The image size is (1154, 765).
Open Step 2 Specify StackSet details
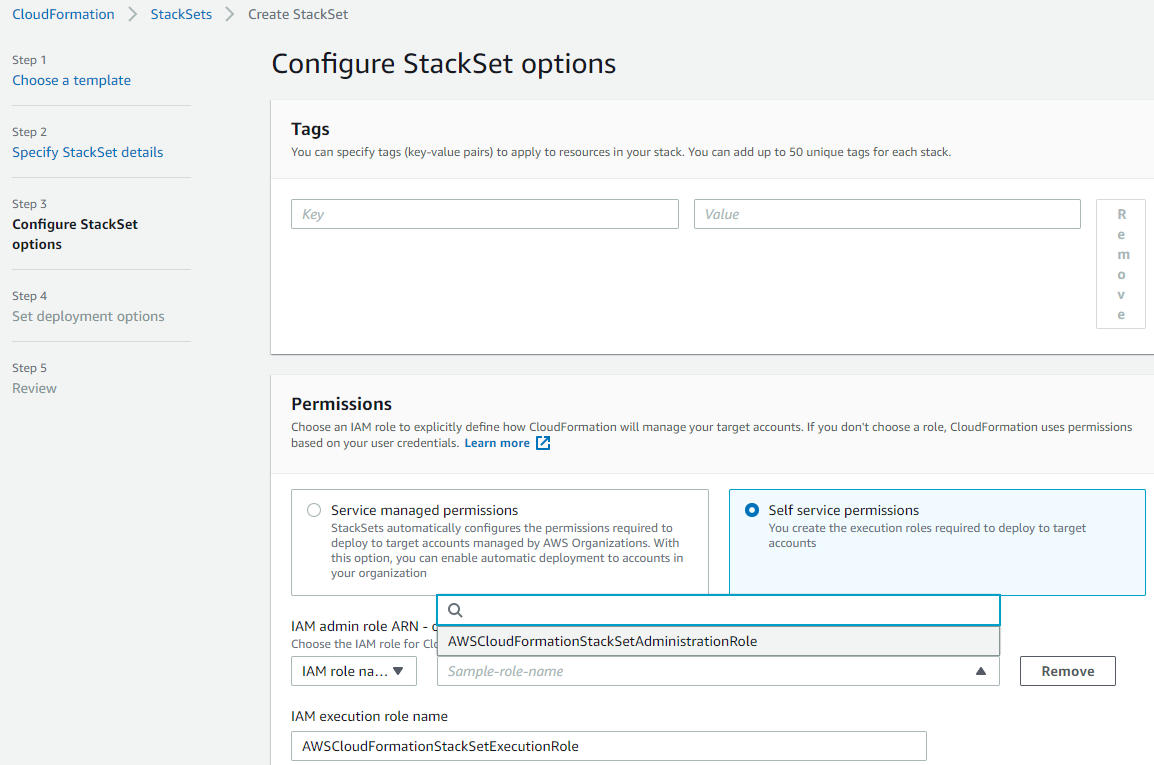tap(86, 152)
